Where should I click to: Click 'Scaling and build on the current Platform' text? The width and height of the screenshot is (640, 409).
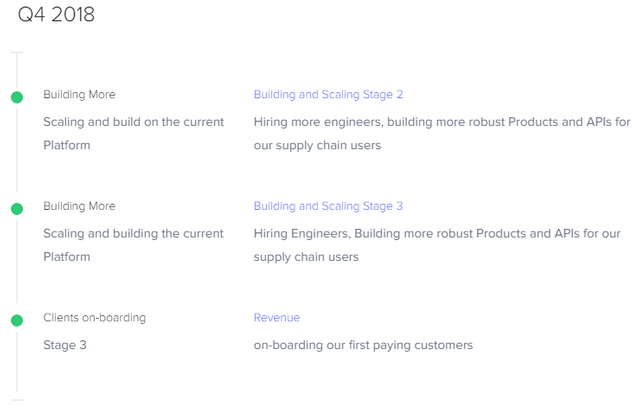tap(133, 133)
